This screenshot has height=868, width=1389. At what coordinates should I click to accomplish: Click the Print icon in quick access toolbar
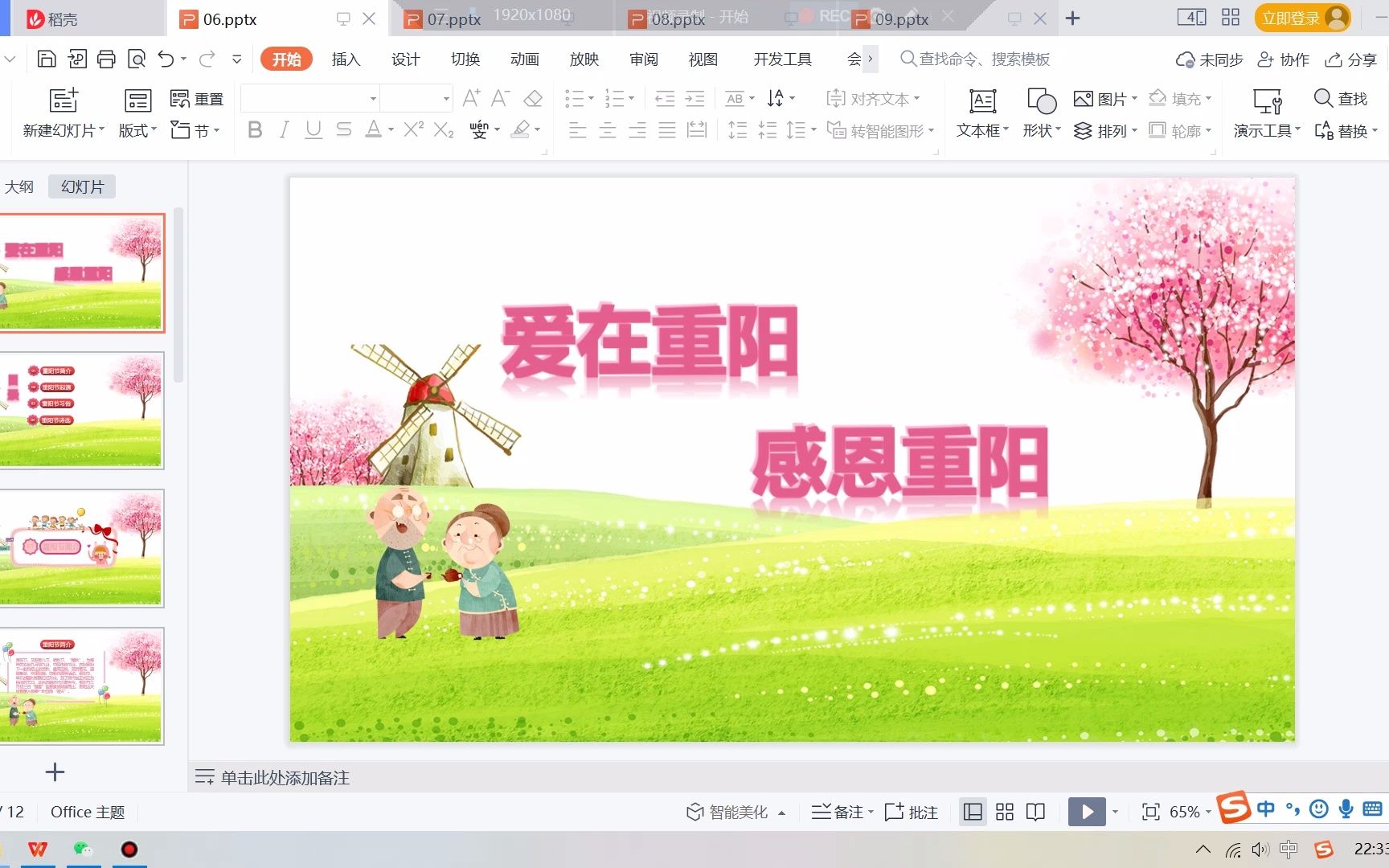pyautogui.click(x=106, y=59)
